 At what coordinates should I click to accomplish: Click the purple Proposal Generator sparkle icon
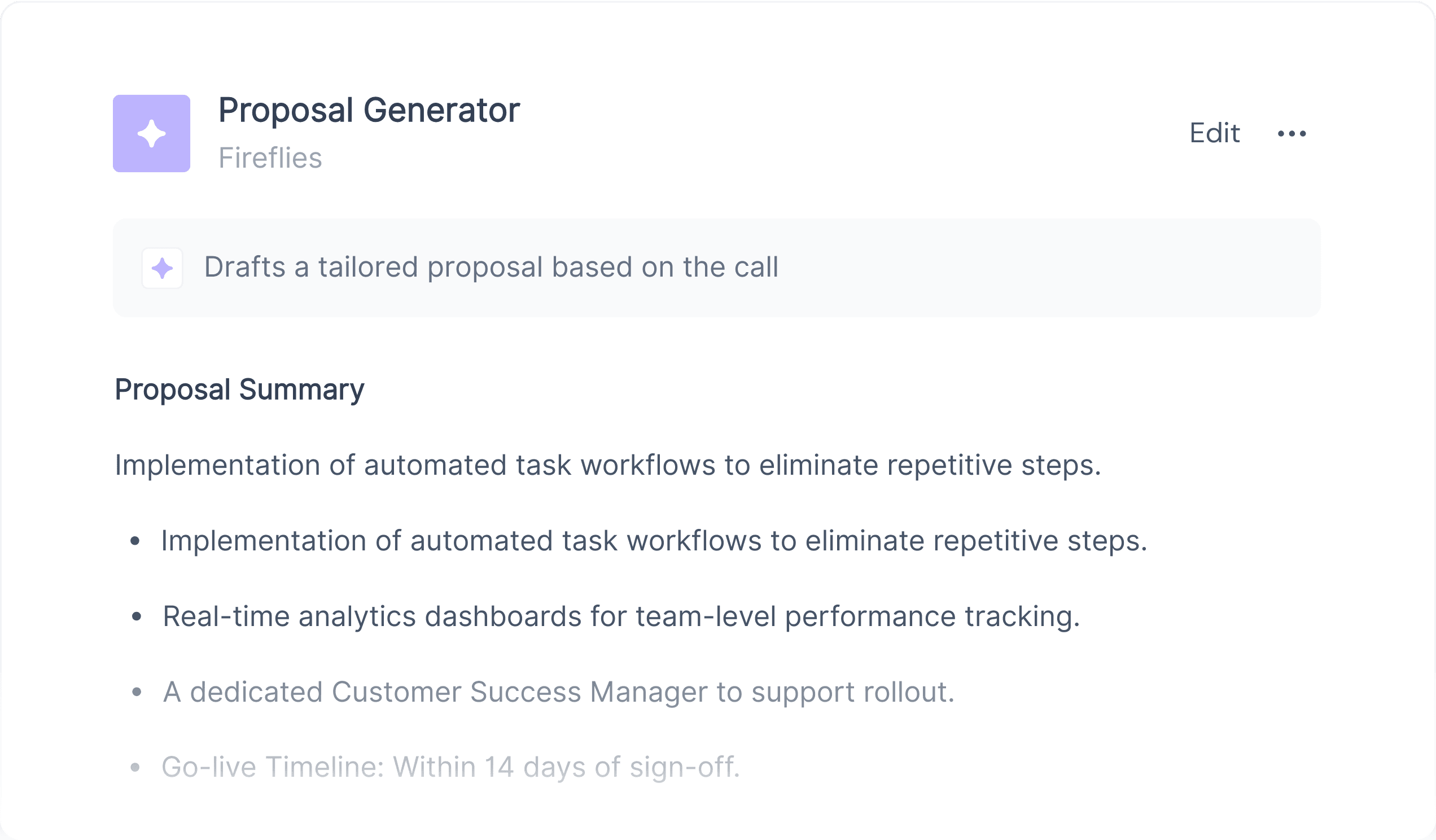pyautogui.click(x=152, y=133)
